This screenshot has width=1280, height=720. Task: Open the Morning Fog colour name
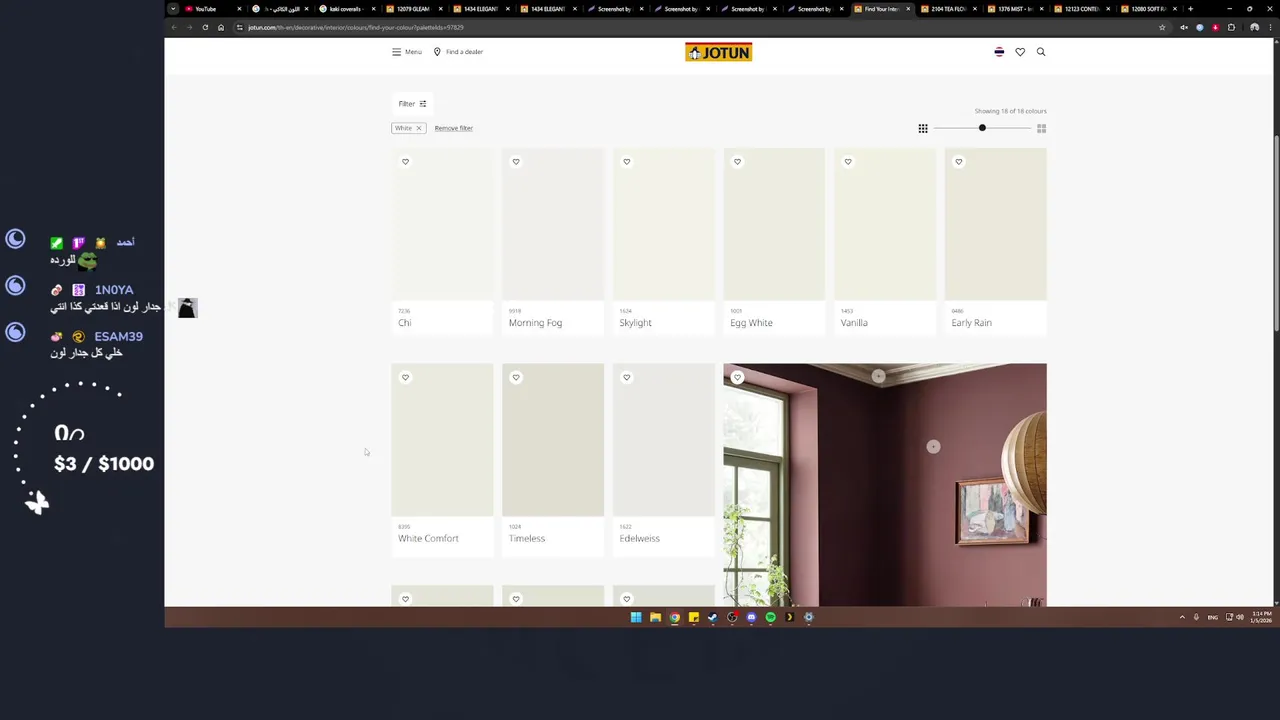(535, 323)
